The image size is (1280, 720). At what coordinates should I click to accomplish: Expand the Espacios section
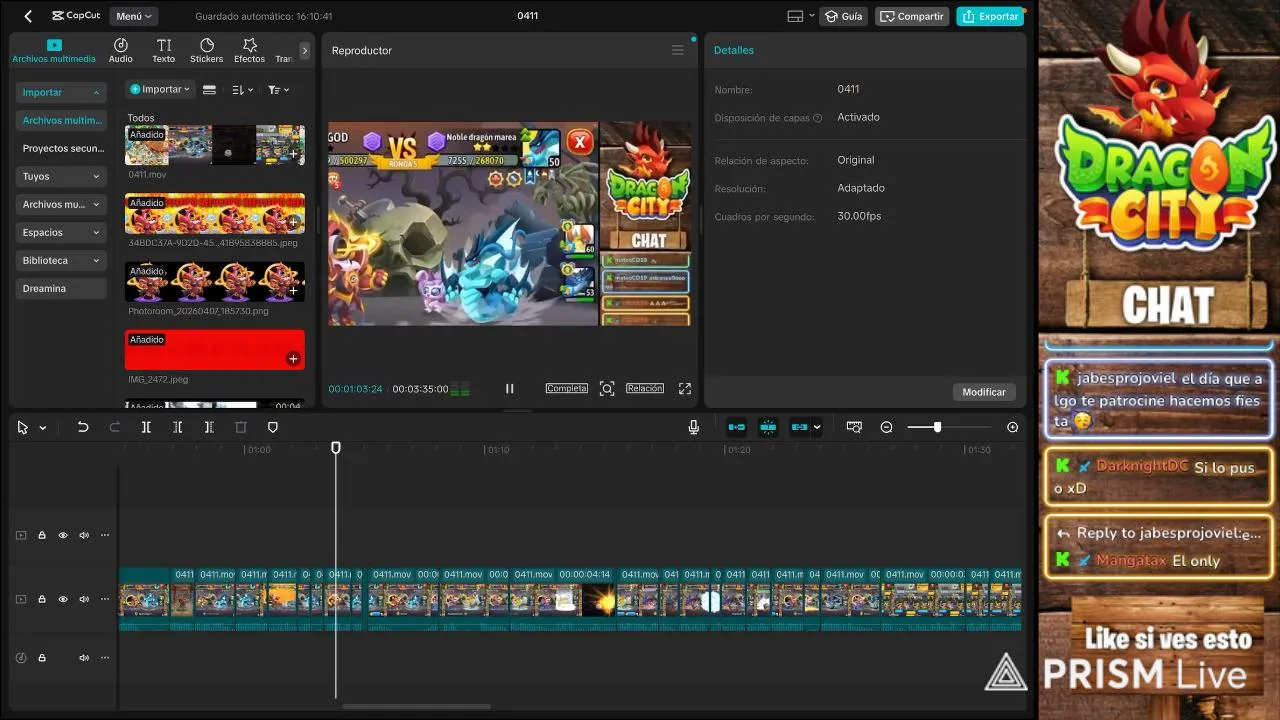62,232
